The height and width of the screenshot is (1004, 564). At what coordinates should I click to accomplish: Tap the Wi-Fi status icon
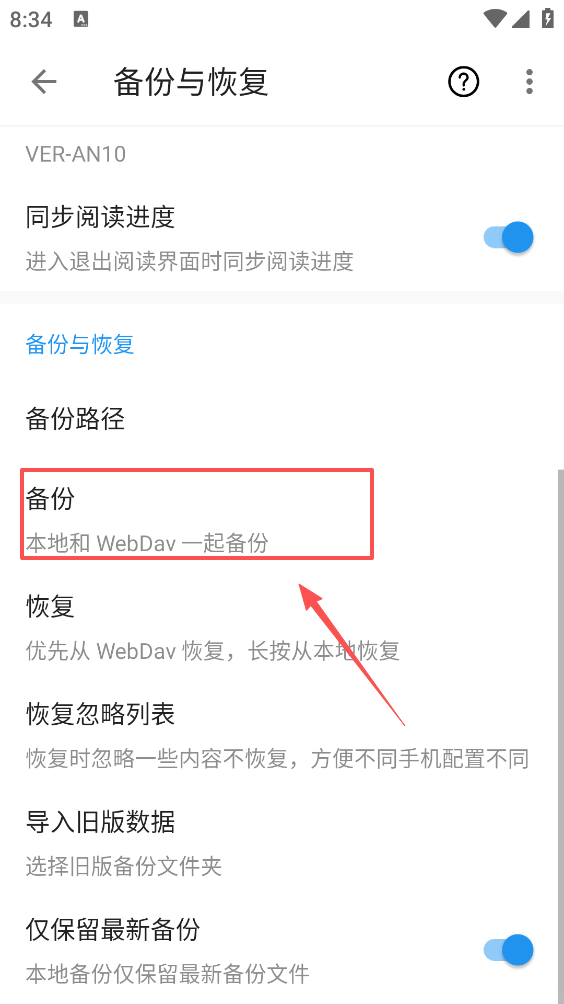click(496, 19)
